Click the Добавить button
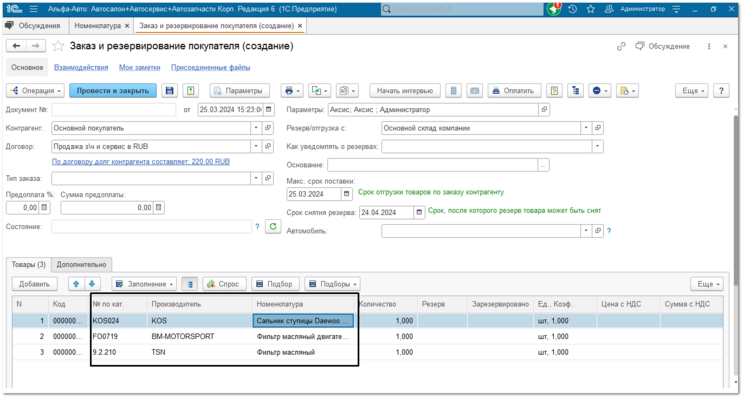 coord(35,284)
